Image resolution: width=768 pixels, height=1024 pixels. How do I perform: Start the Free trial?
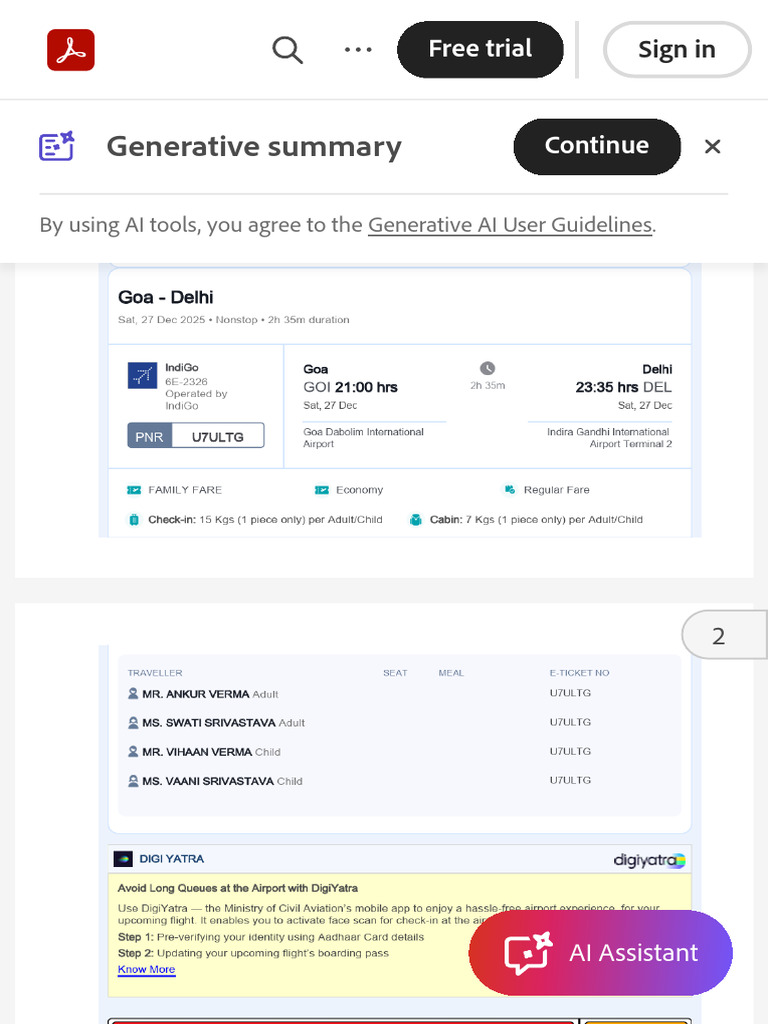click(480, 50)
